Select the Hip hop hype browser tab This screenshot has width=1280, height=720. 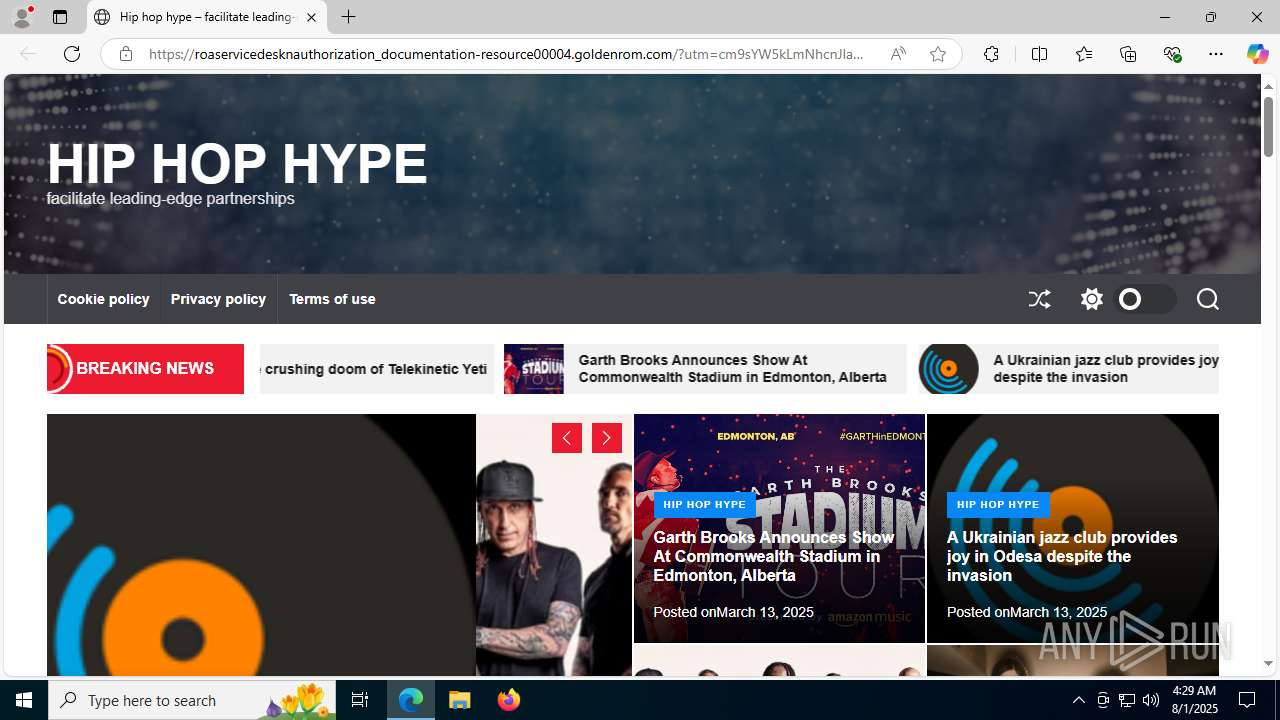point(207,17)
